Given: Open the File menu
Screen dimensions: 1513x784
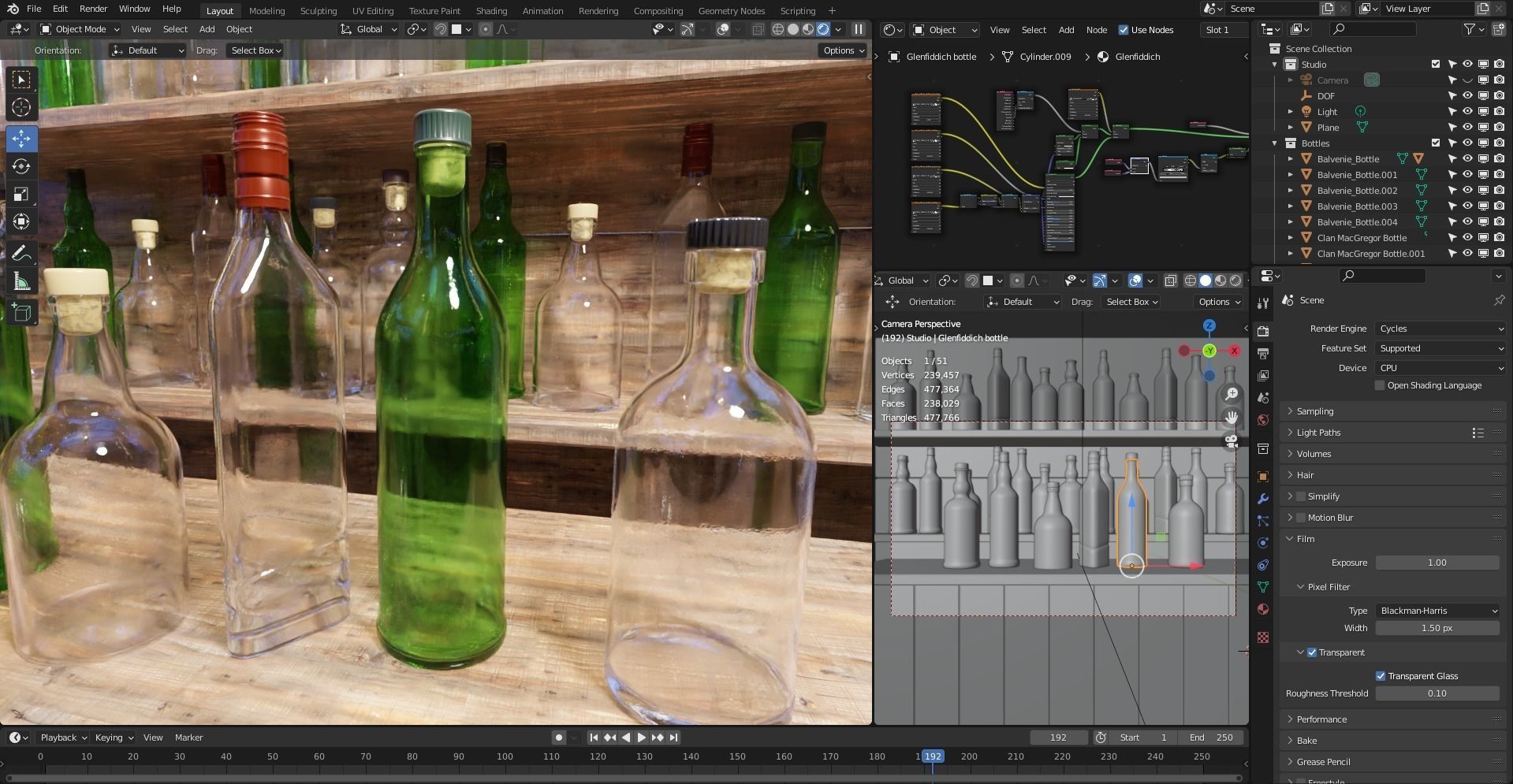Looking at the screenshot, I should tap(34, 9).
